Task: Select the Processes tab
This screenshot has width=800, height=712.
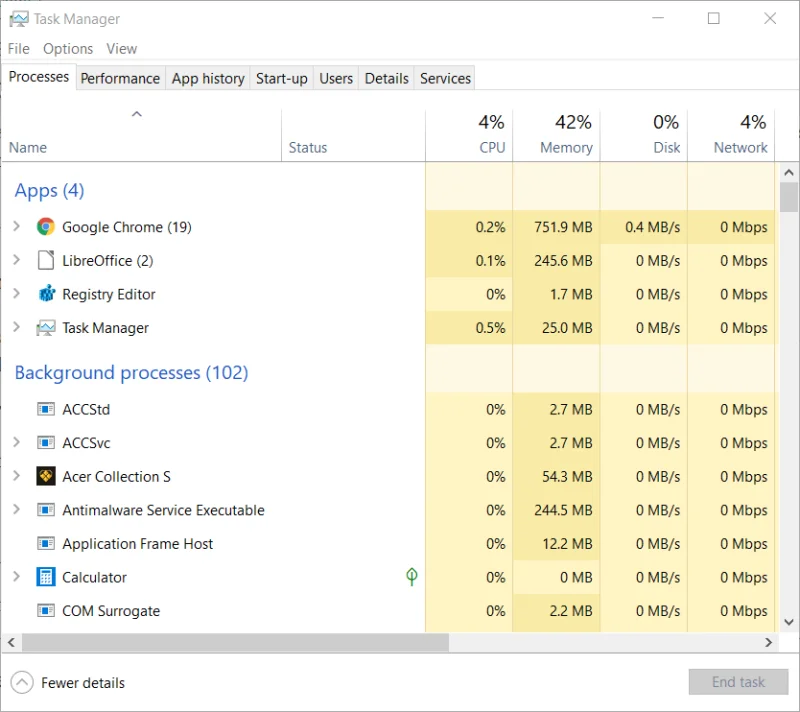Action: coord(39,77)
